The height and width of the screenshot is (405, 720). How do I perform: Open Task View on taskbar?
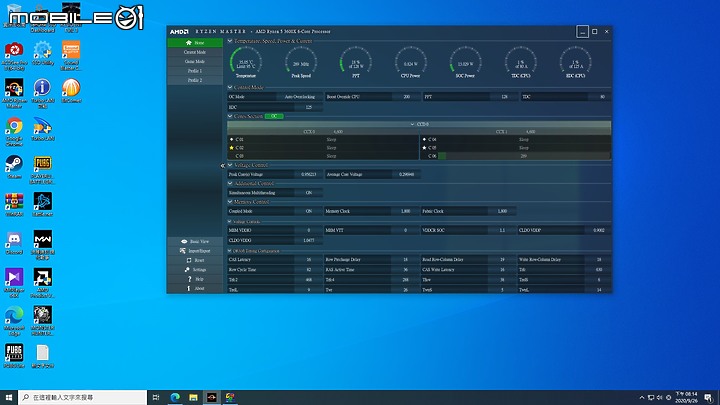[156, 397]
